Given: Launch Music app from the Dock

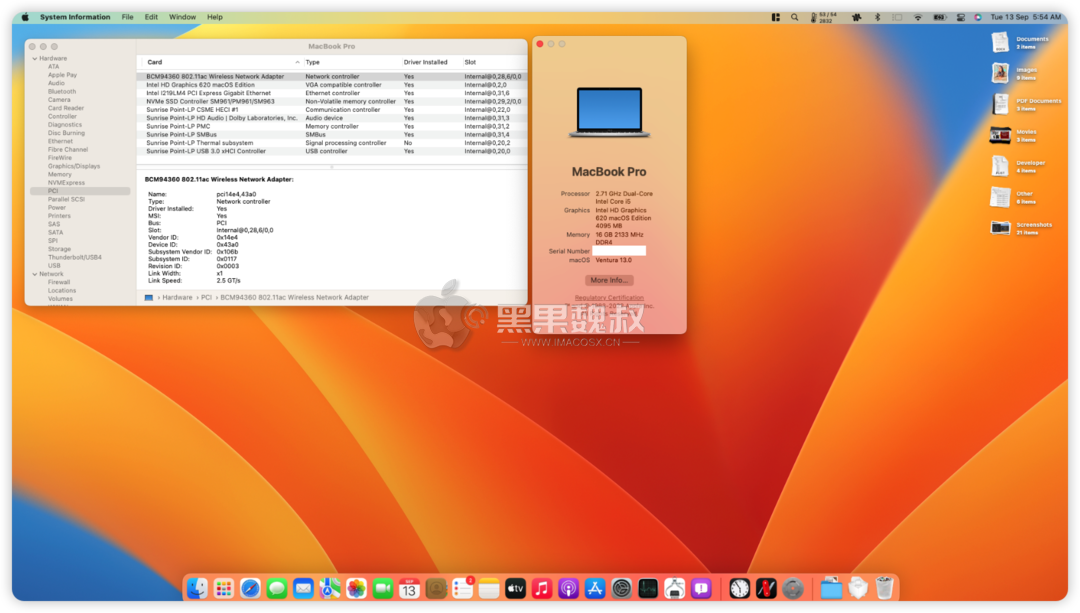Looking at the screenshot, I should click(x=542, y=588).
